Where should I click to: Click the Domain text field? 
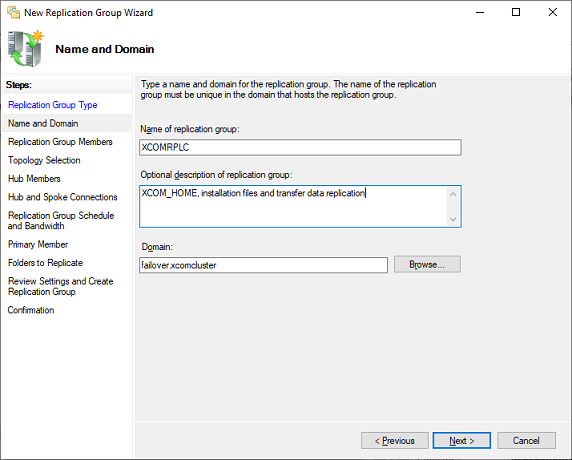[x=263, y=265]
